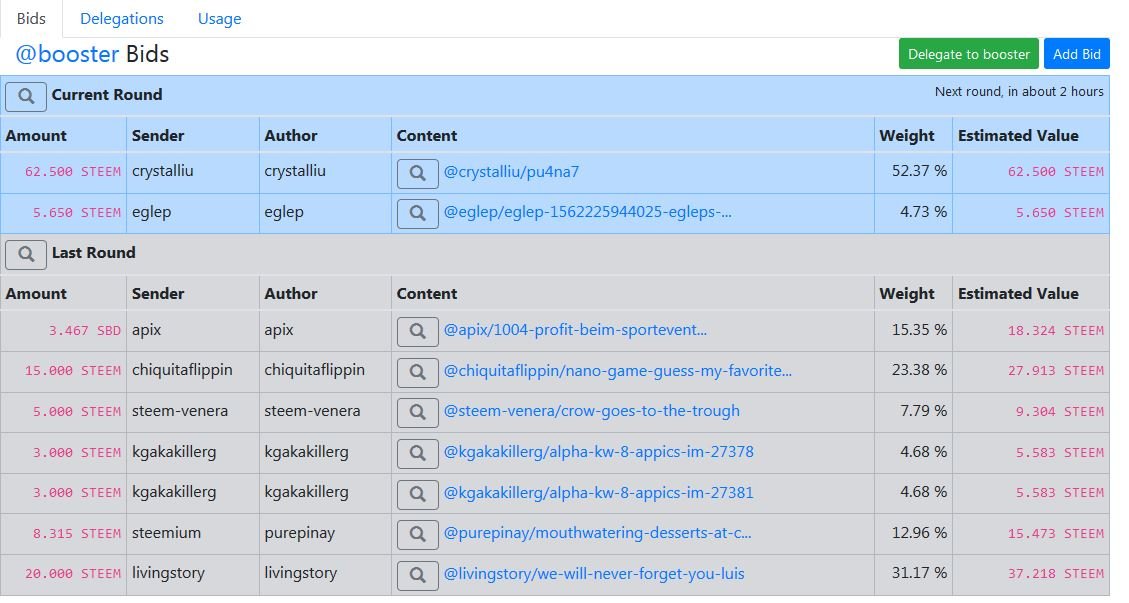Preview content for eglep bid row
The image size is (1129, 603).
[418, 213]
